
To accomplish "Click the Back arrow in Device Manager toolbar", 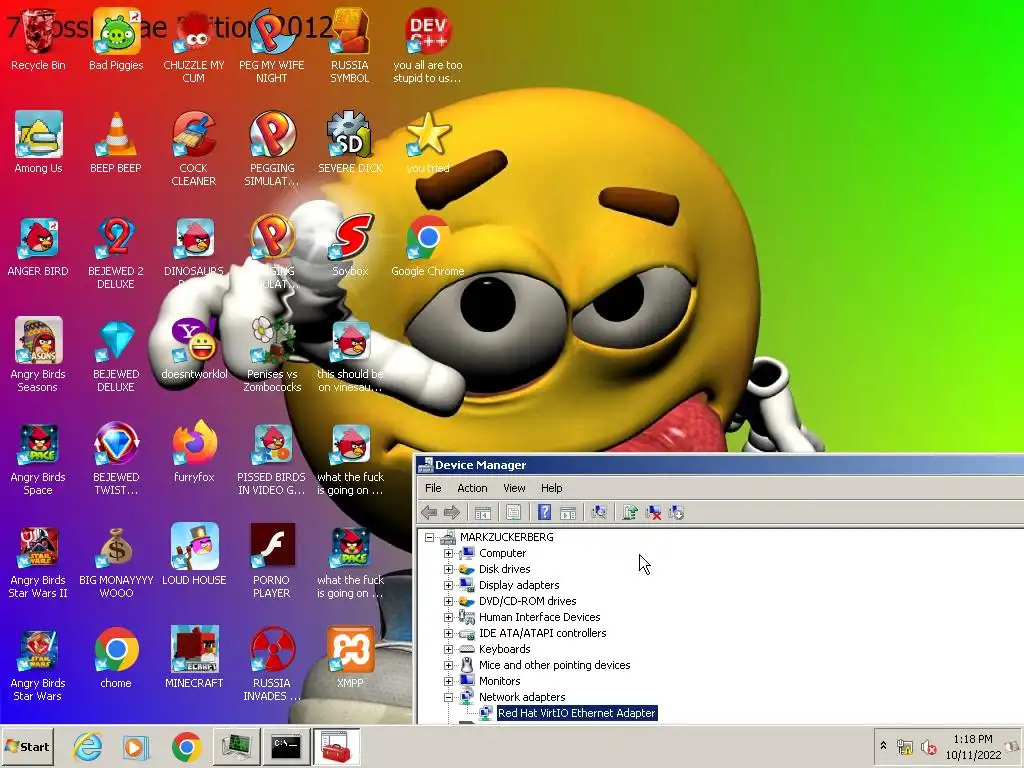I will 429,513.
